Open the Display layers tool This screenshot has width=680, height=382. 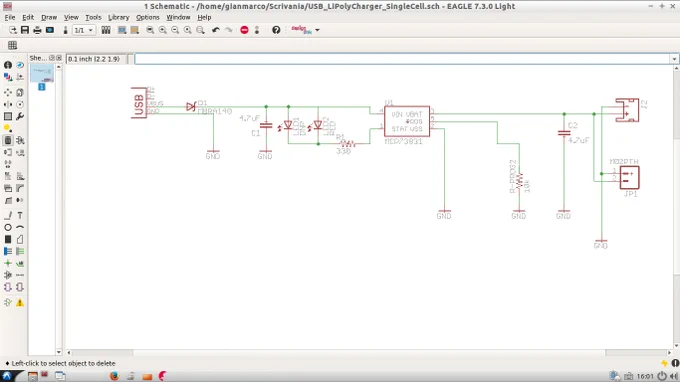click(x=8, y=77)
